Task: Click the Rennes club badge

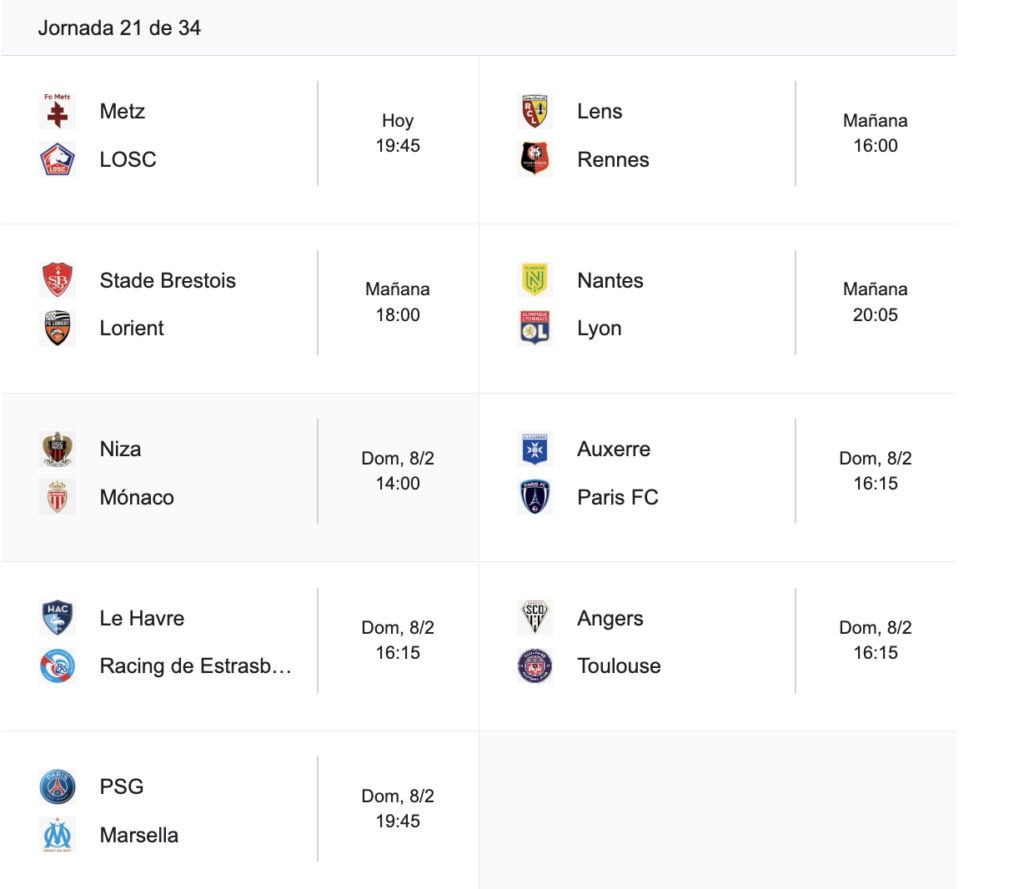Action: [x=534, y=160]
